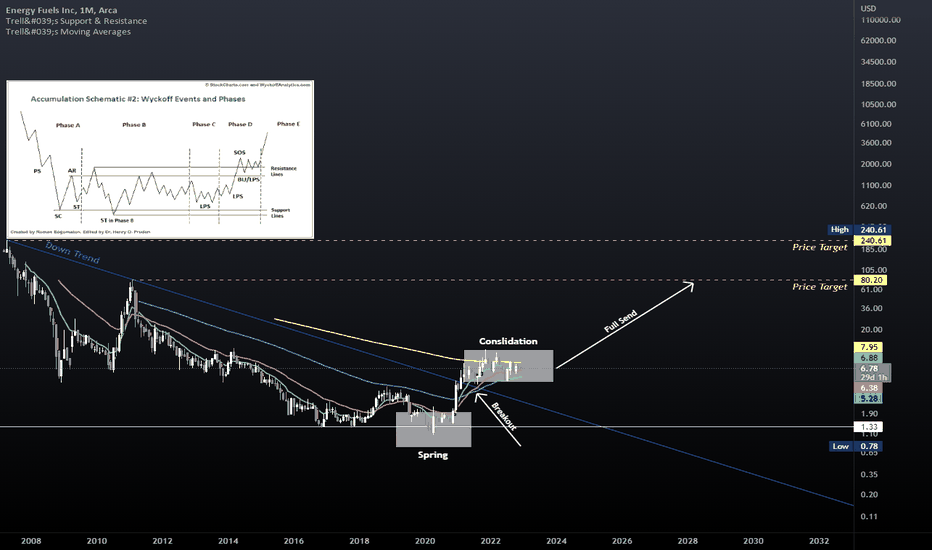Click the 2000.00 price scale value
Screen dimensions: 932x550
coord(876,164)
